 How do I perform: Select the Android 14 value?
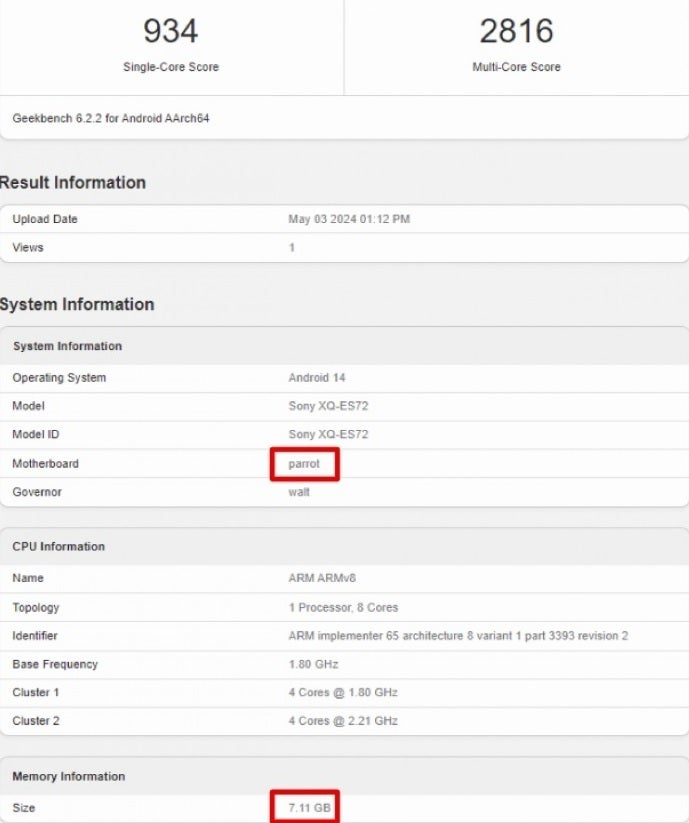pyautogui.click(x=316, y=378)
